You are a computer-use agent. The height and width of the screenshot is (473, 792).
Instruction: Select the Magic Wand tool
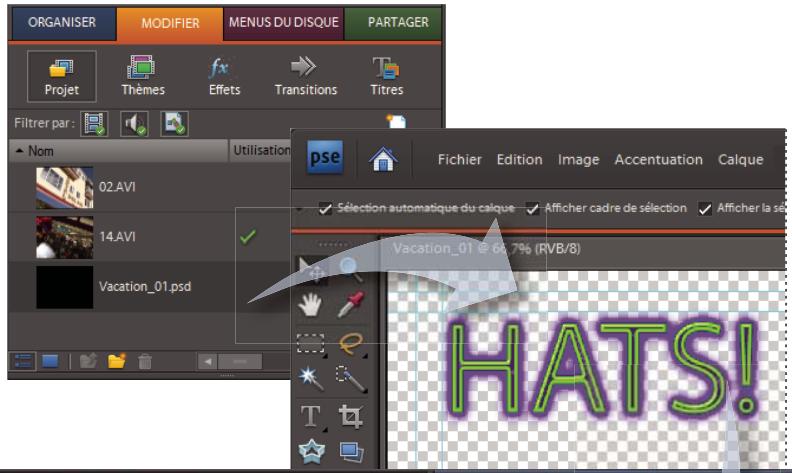[x=311, y=379]
